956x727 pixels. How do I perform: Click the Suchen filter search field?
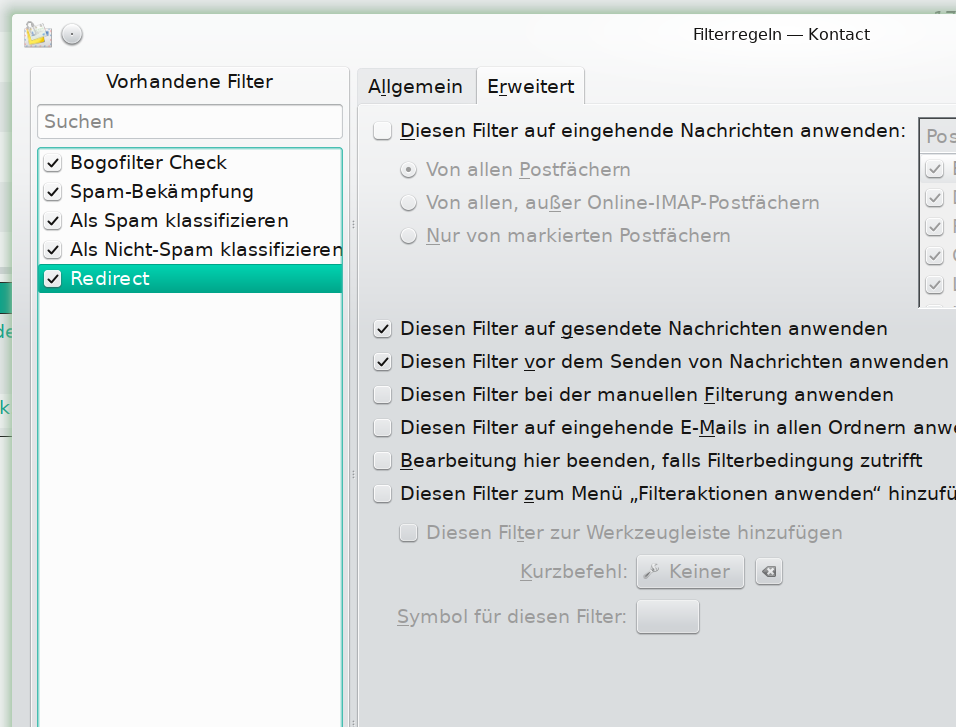[190, 121]
